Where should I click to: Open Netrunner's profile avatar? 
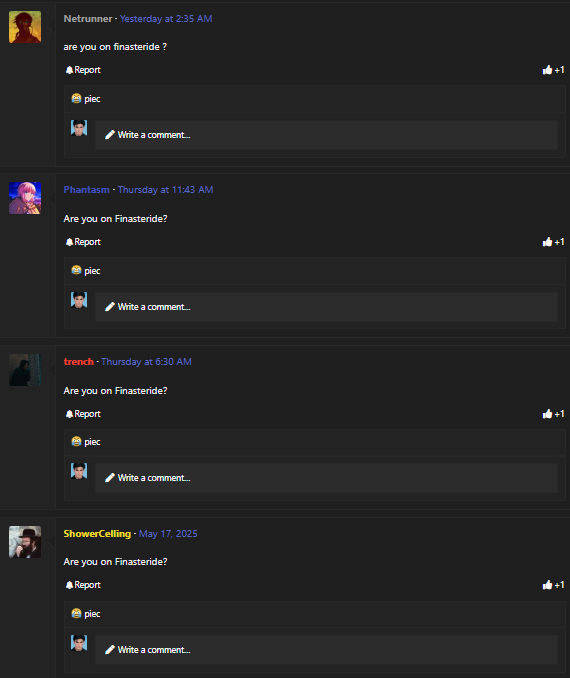tap(25, 27)
